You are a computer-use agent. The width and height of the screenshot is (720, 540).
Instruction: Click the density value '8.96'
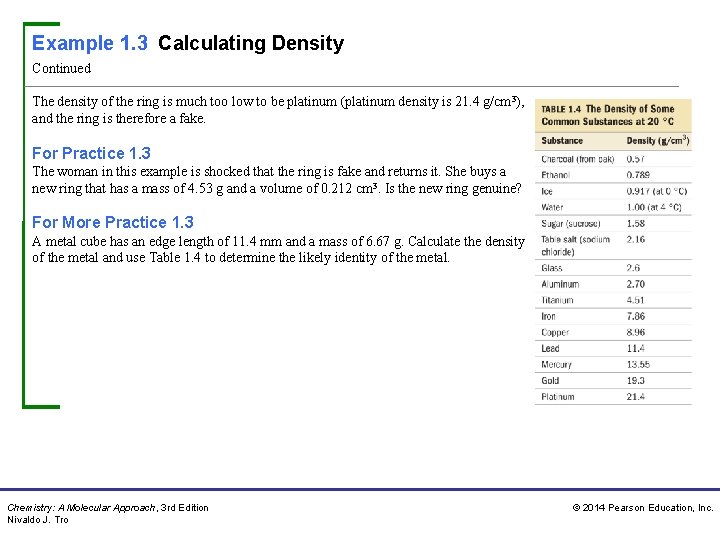point(636,332)
